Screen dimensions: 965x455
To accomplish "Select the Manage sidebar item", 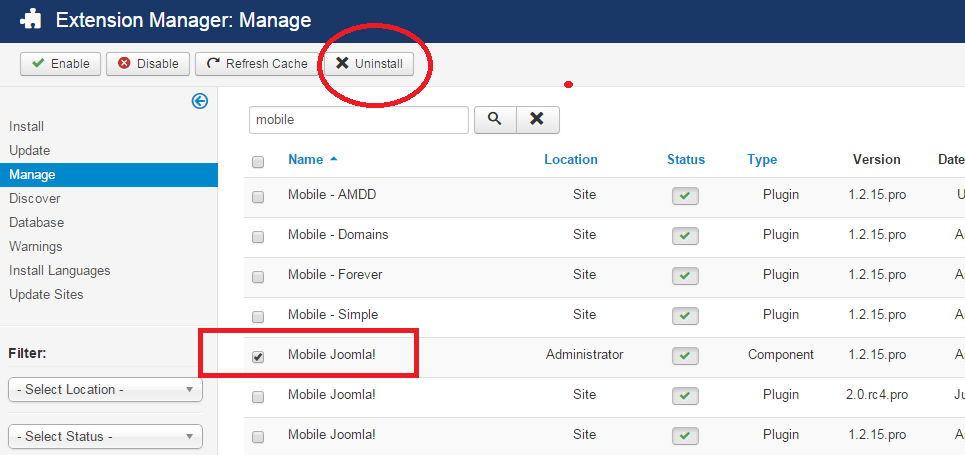I will point(108,175).
